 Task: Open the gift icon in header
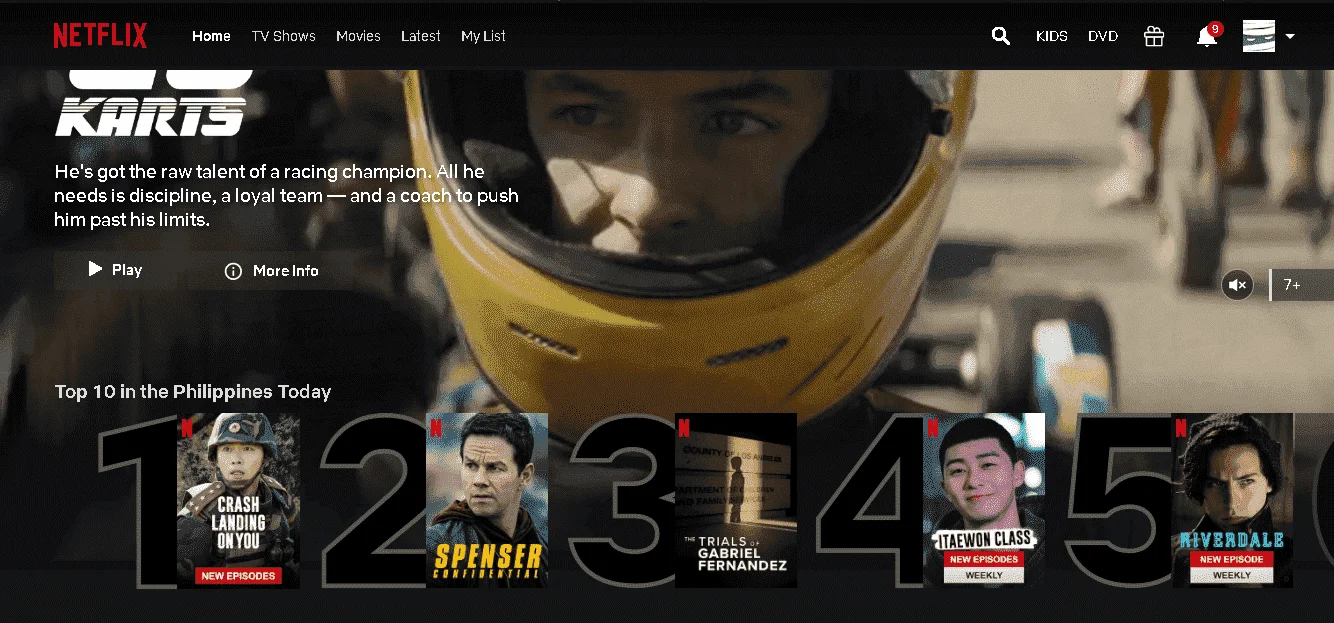tap(1154, 36)
